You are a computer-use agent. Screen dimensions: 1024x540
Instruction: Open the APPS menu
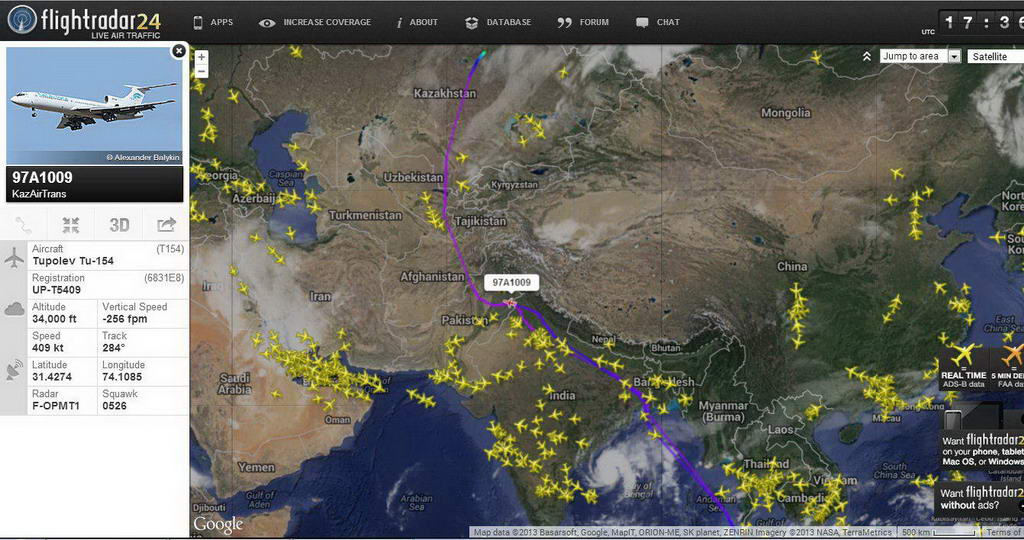221,22
